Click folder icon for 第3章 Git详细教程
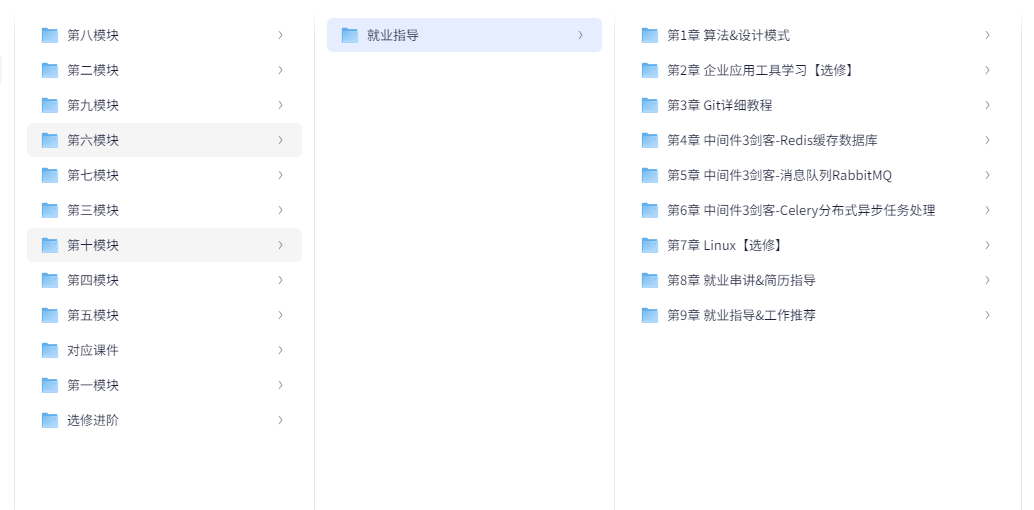The width and height of the screenshot is (1034, 510). [x=650, y=105]
